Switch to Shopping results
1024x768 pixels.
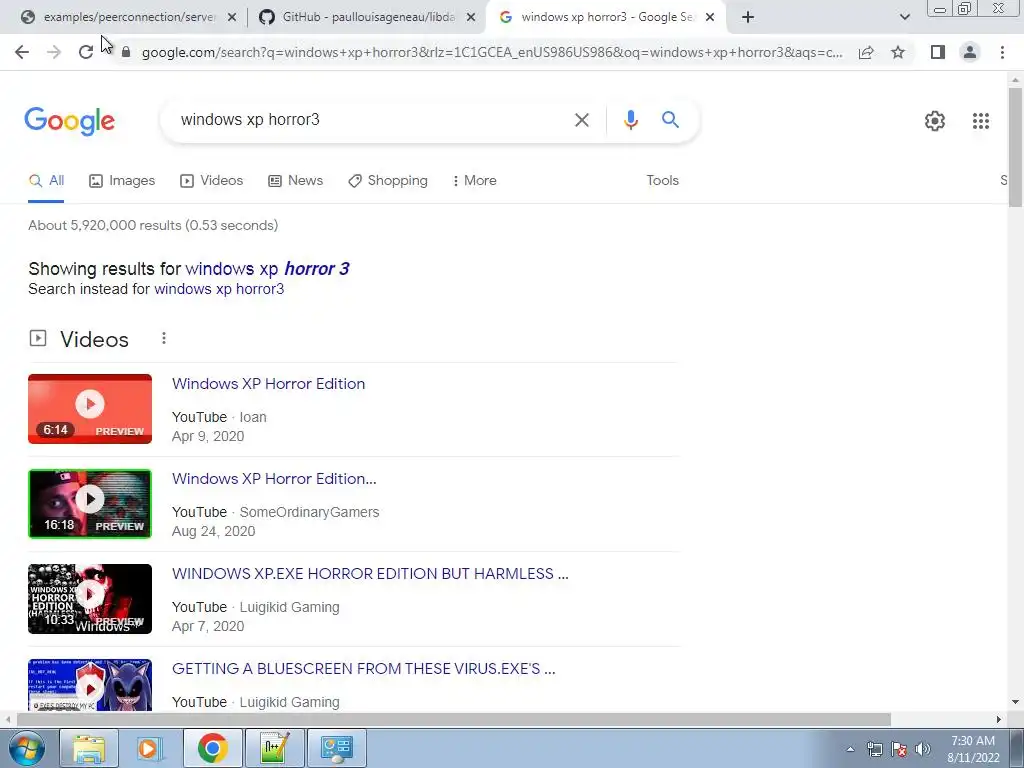coord(388,181)
